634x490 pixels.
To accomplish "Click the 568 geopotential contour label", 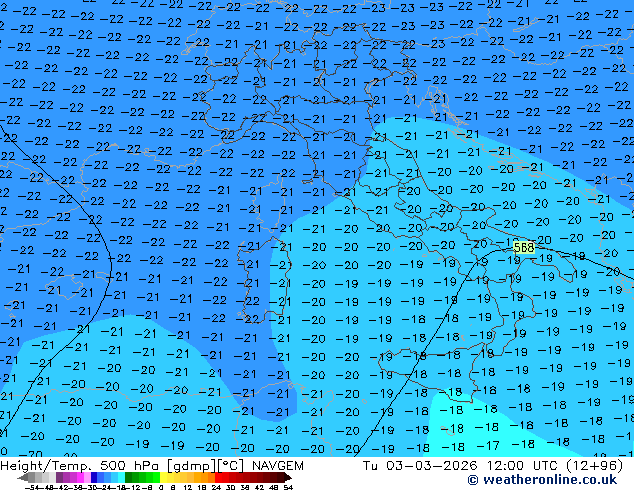I will [524, 247].
